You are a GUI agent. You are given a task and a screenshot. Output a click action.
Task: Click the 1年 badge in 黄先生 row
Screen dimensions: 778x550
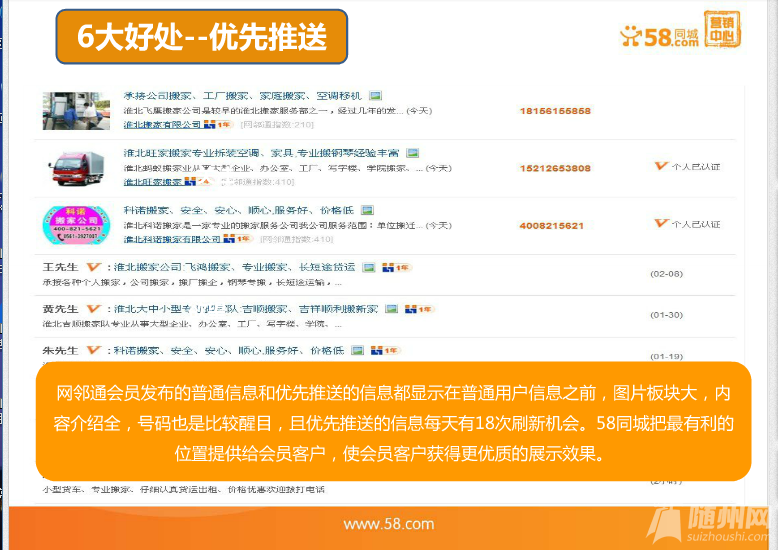[x=419, y=309]
